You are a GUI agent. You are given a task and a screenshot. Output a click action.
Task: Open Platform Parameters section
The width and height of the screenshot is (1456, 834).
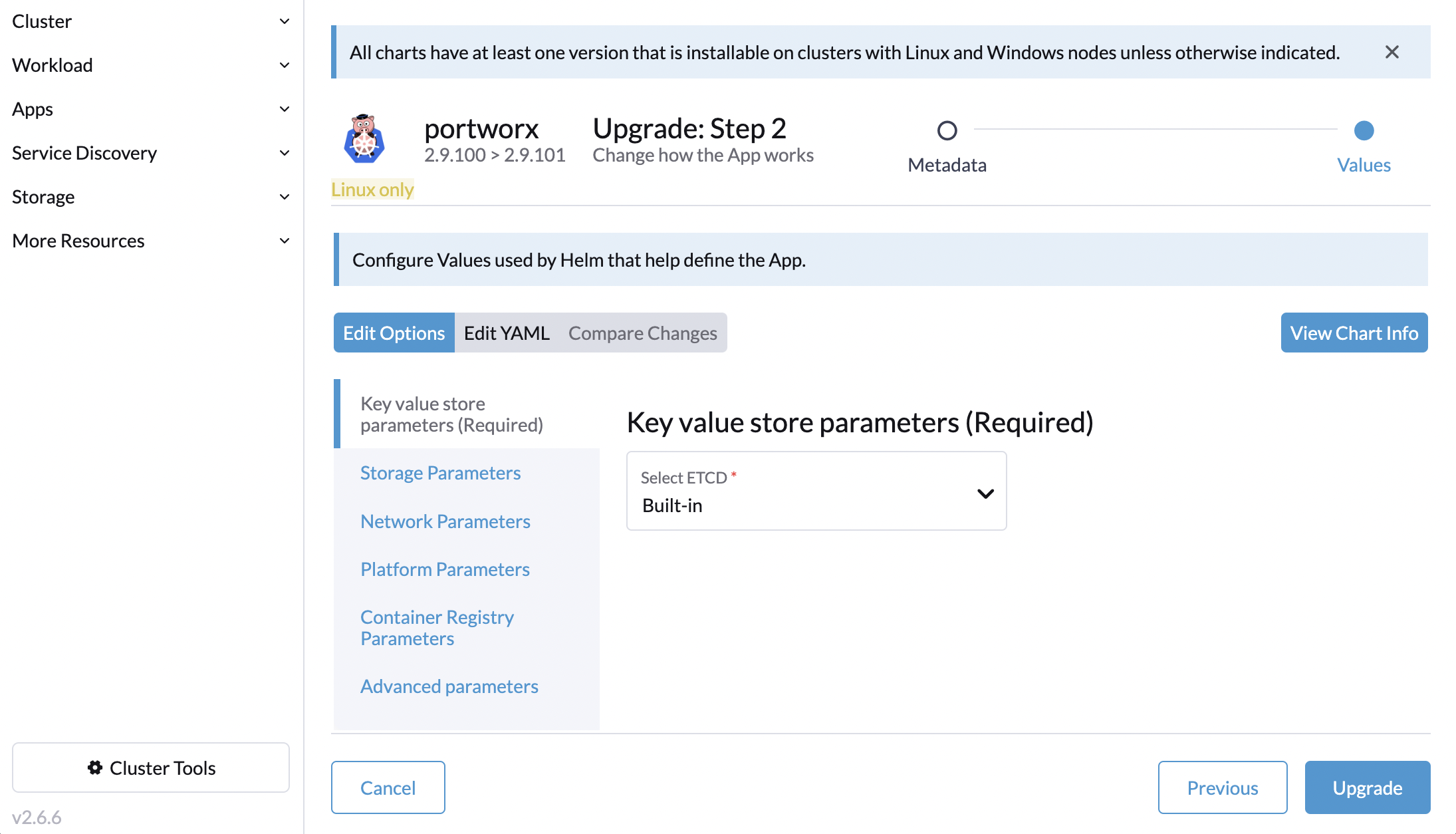(445, 569)
